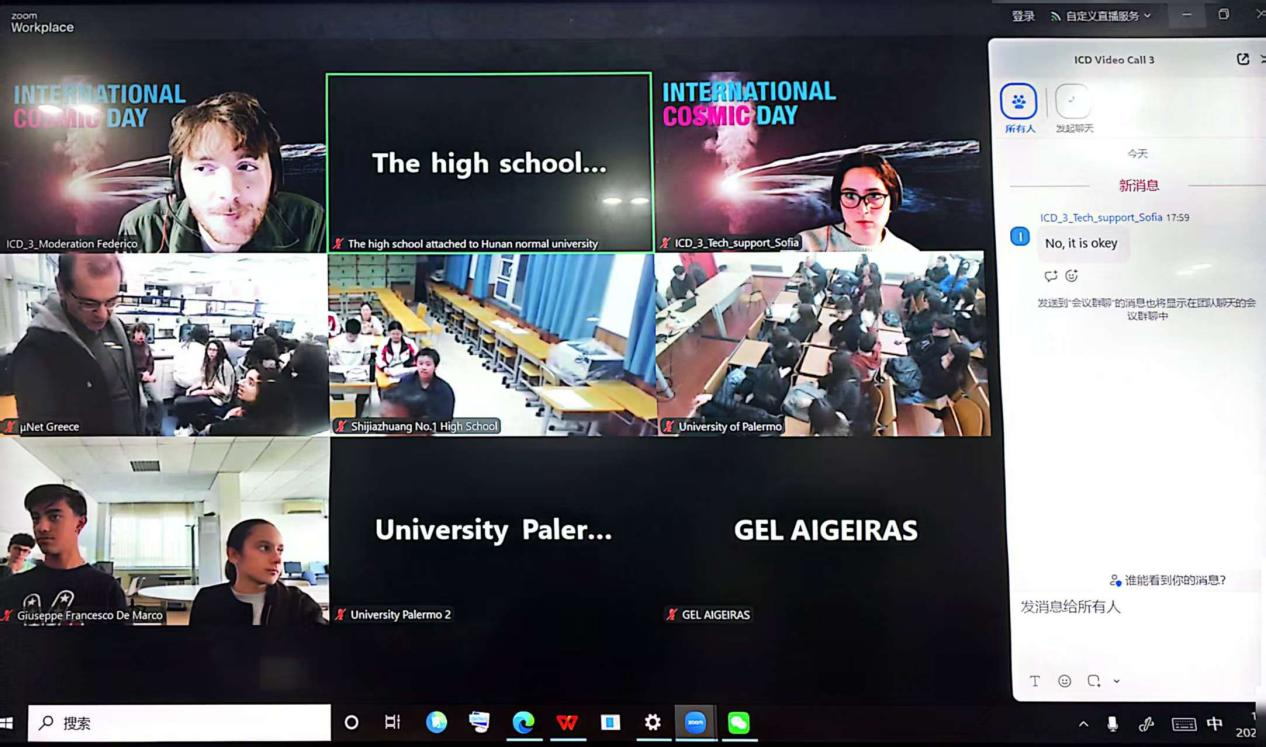Expand hidden system tray icons
The width and height of the screenshot is (1266, 747).
coord(1083,723)
